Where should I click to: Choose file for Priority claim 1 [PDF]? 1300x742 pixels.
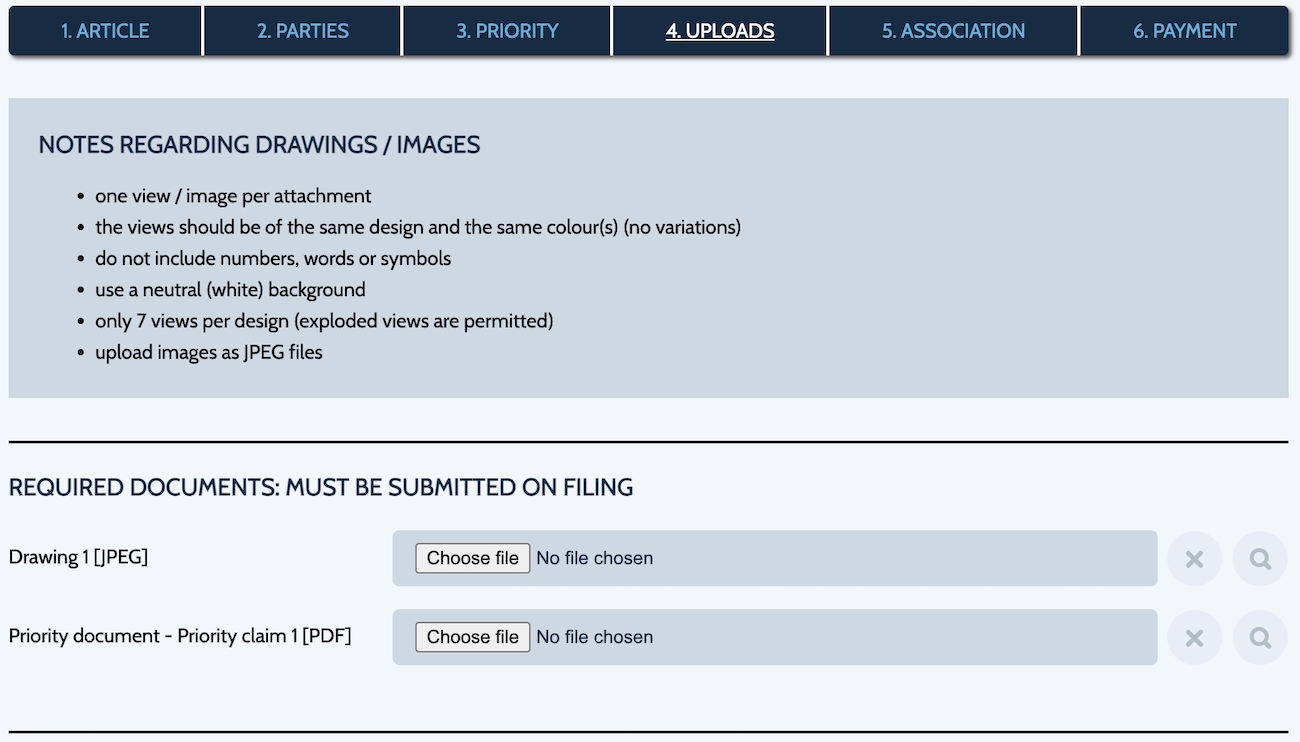(473, 637)
